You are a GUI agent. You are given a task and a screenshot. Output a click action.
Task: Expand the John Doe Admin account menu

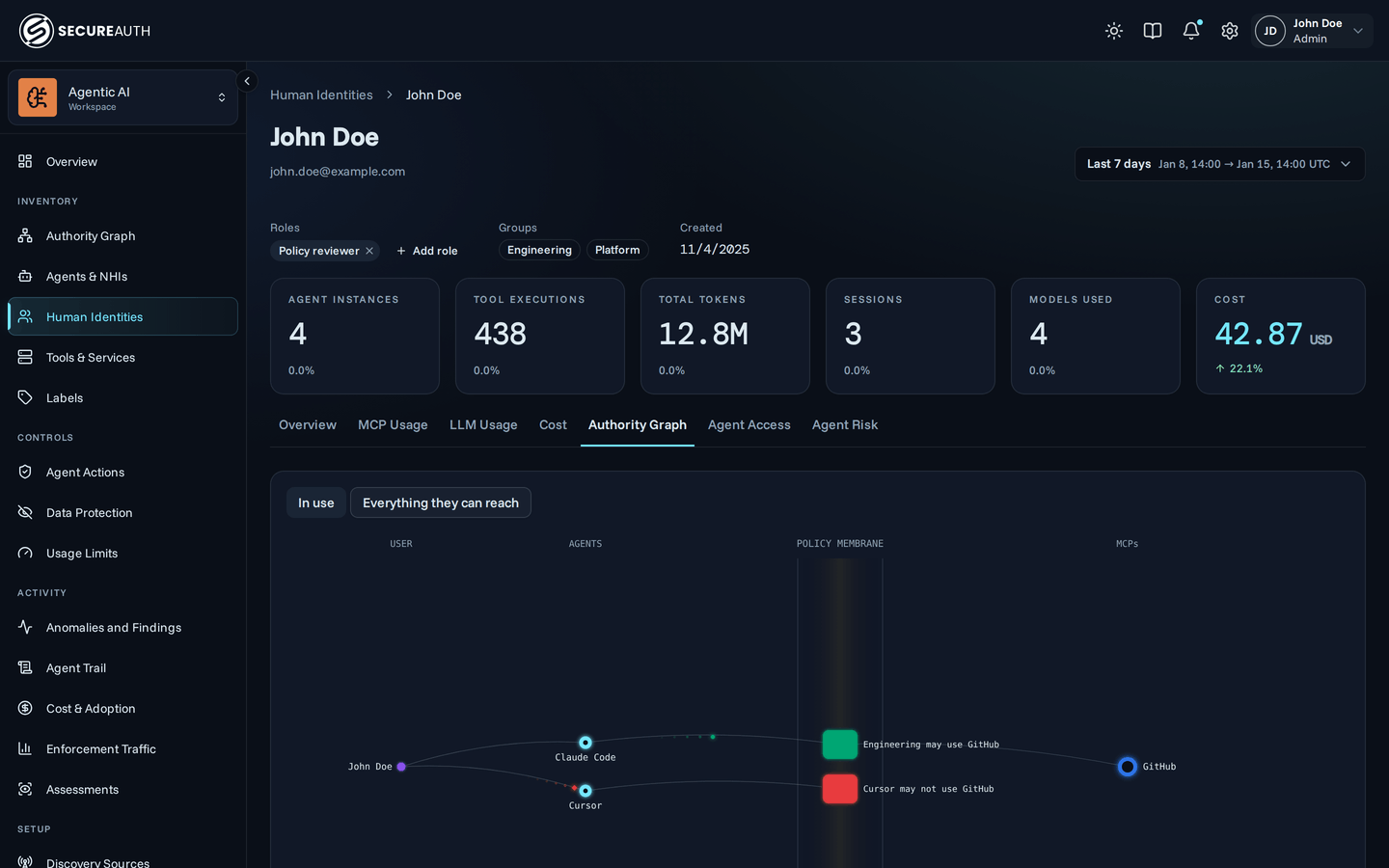[x=1313, y=31]
